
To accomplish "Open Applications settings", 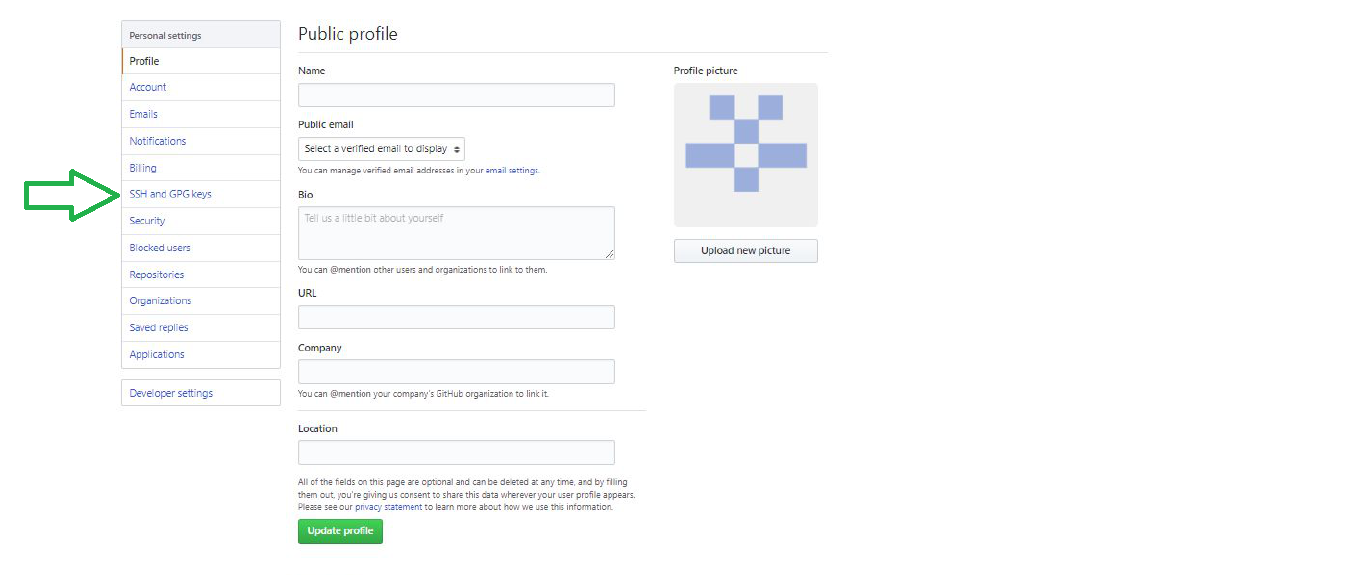I will 157,355.
